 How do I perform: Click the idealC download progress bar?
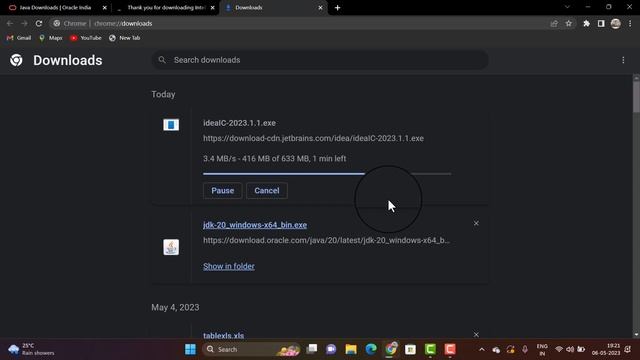(x=327, y=174)
